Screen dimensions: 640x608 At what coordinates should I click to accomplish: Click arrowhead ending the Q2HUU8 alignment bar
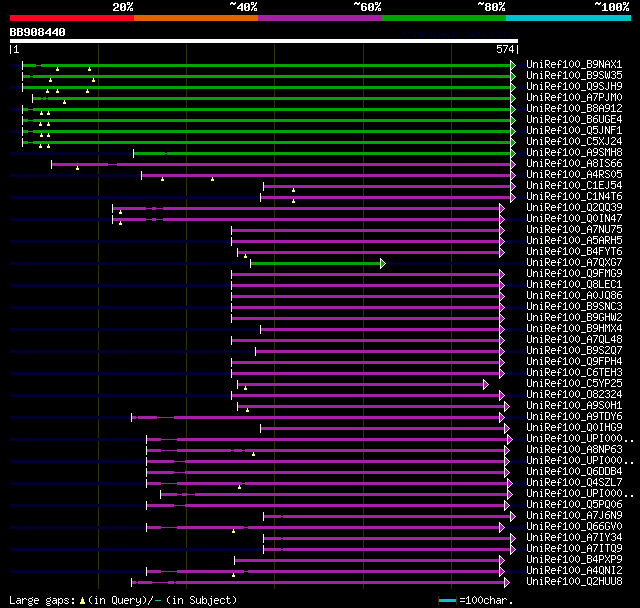(x=507, y=582)
